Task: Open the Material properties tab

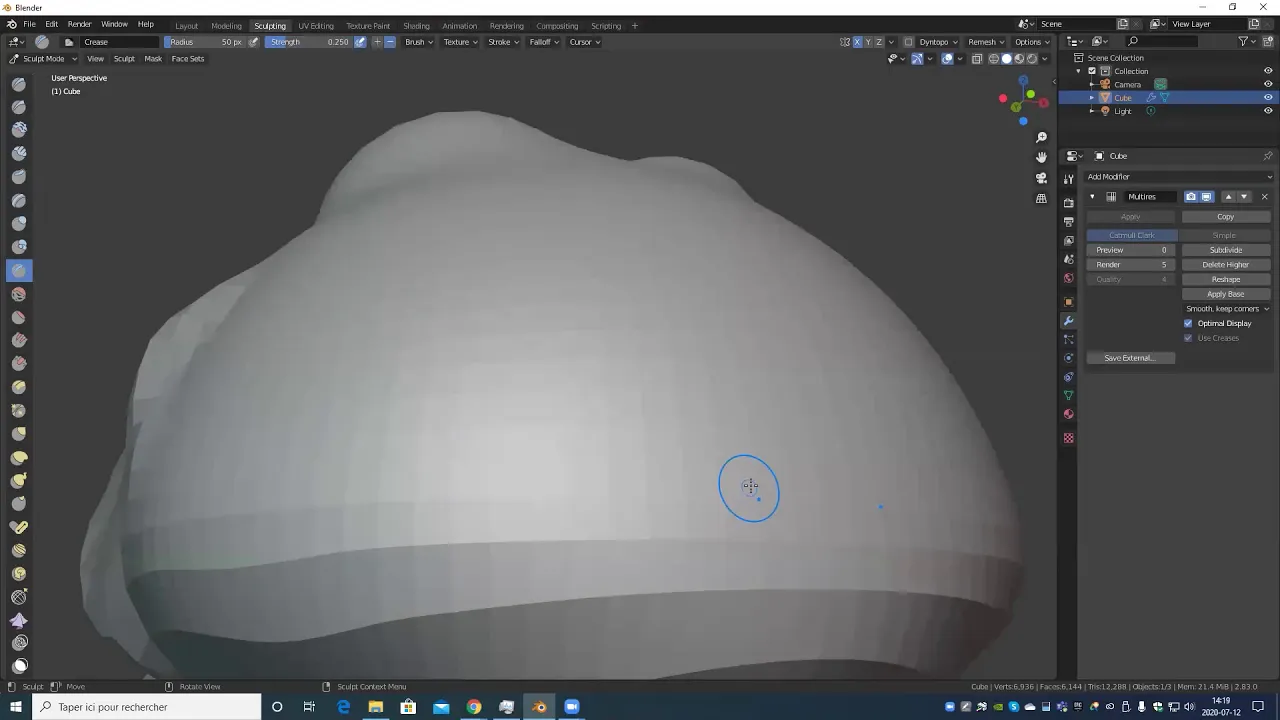Action: pyautogui.click(x=1068, y=415)
